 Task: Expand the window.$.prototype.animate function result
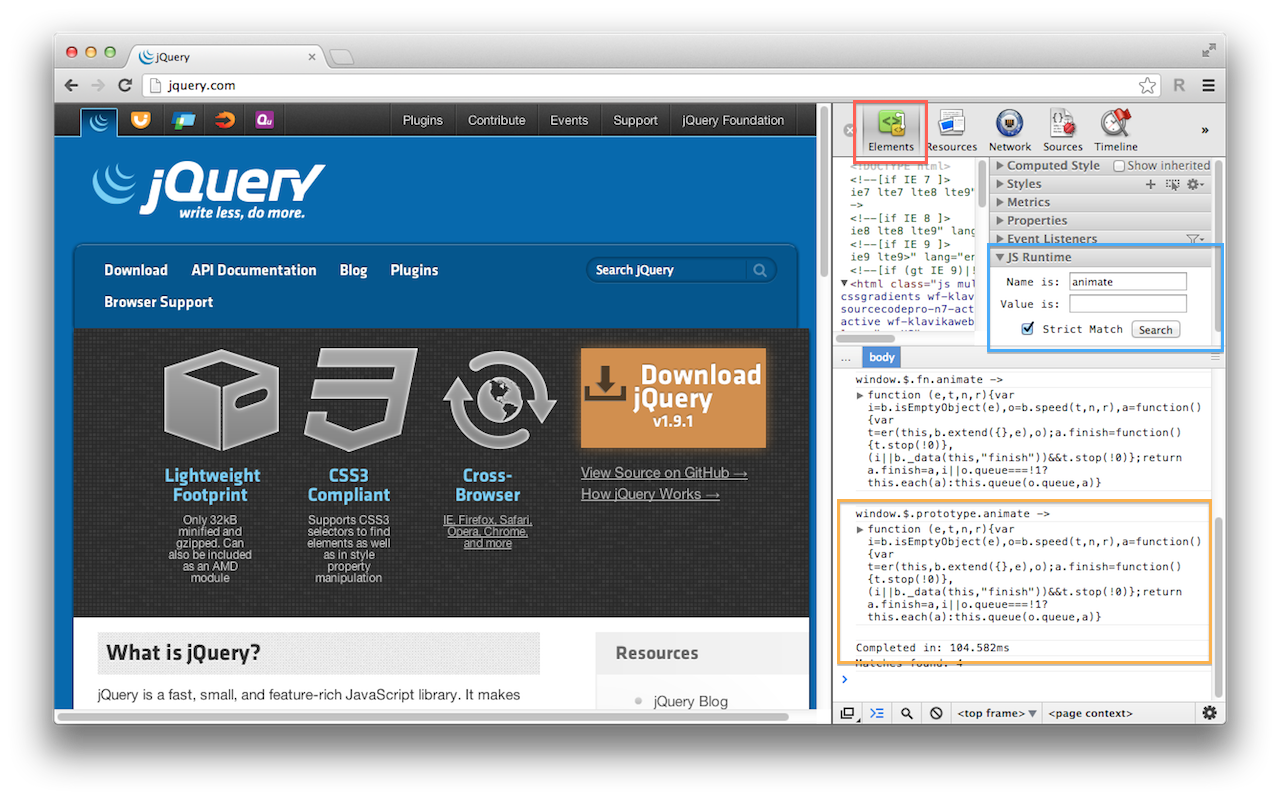(x=860, y=529)
